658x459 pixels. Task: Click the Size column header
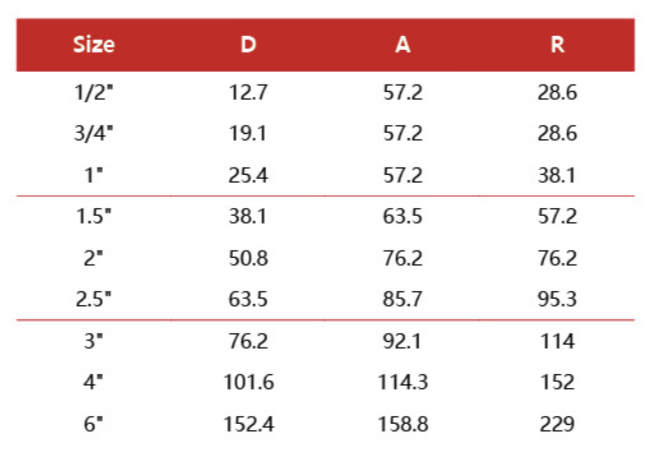(94, 45)
